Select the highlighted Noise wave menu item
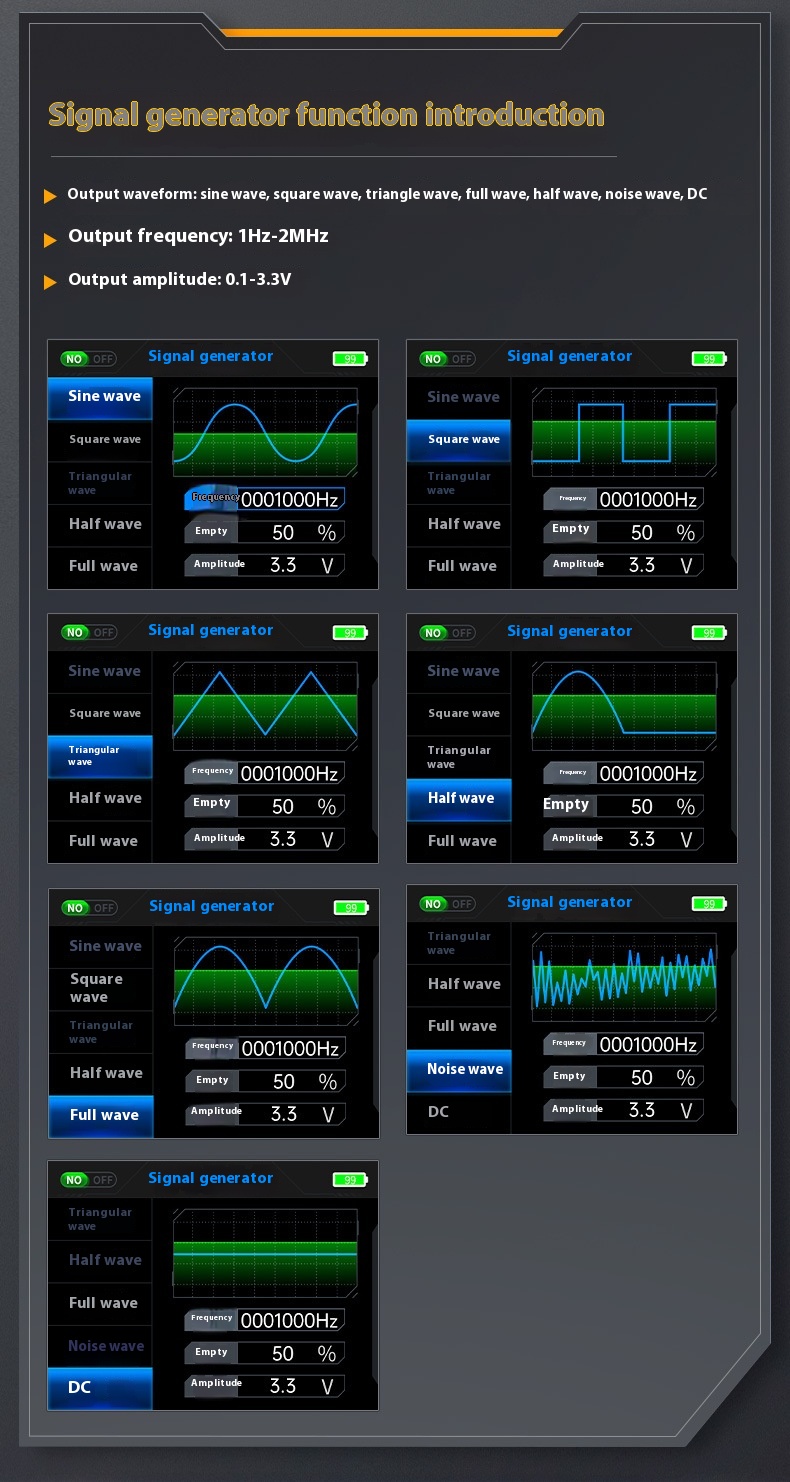790x1482 pixels. (459, 1070)
